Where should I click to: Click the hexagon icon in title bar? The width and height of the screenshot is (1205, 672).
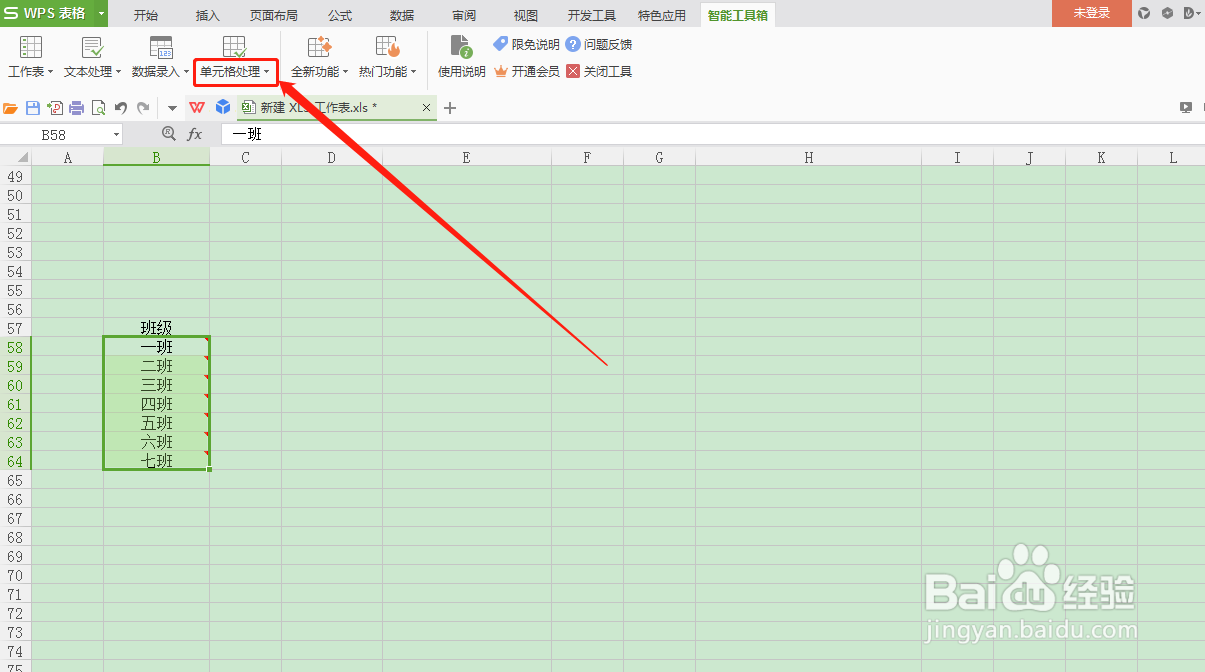click(1166, 13)
